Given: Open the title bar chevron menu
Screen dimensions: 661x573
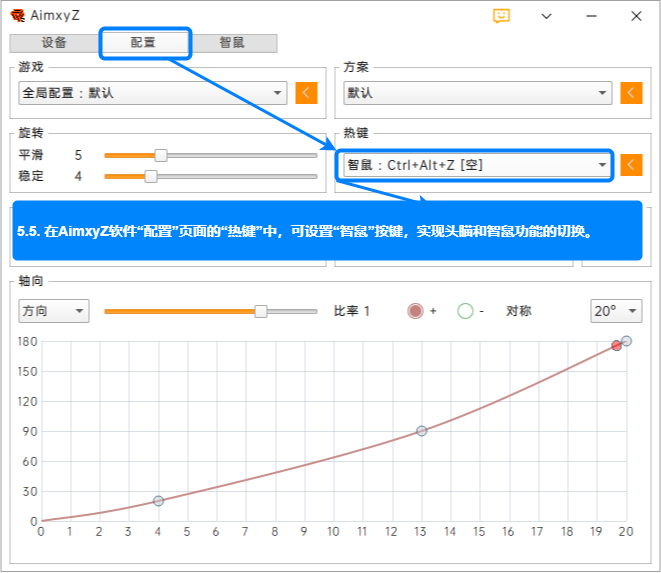Looking at the screenshot, I should [x=546, y=16].
